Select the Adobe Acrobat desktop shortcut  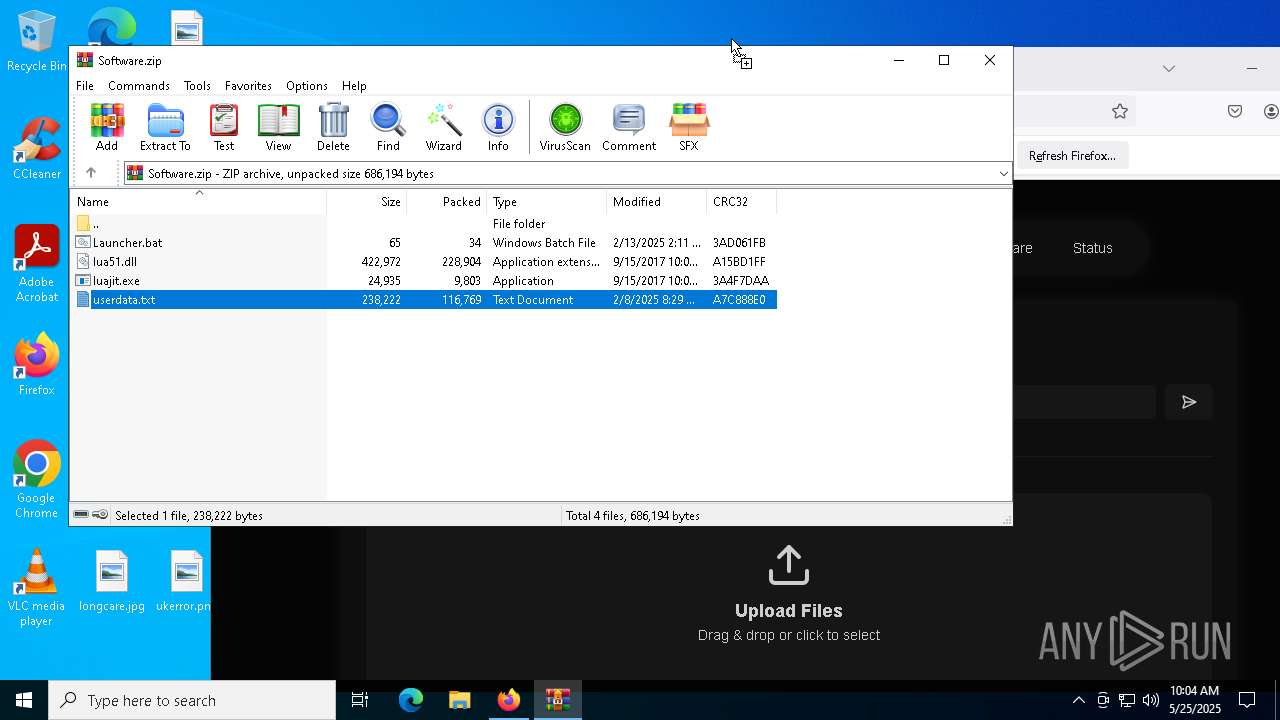point(37,264)
